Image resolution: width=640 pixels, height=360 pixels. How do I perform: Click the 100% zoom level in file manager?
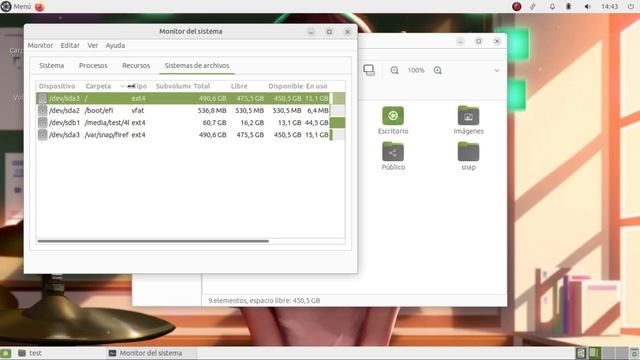[416, 70]
